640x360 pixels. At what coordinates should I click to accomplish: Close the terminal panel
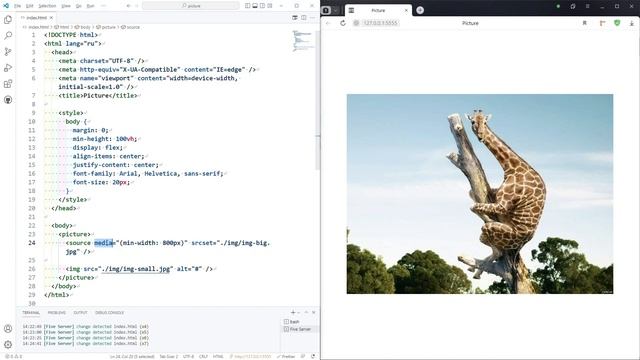pos(313,312)
